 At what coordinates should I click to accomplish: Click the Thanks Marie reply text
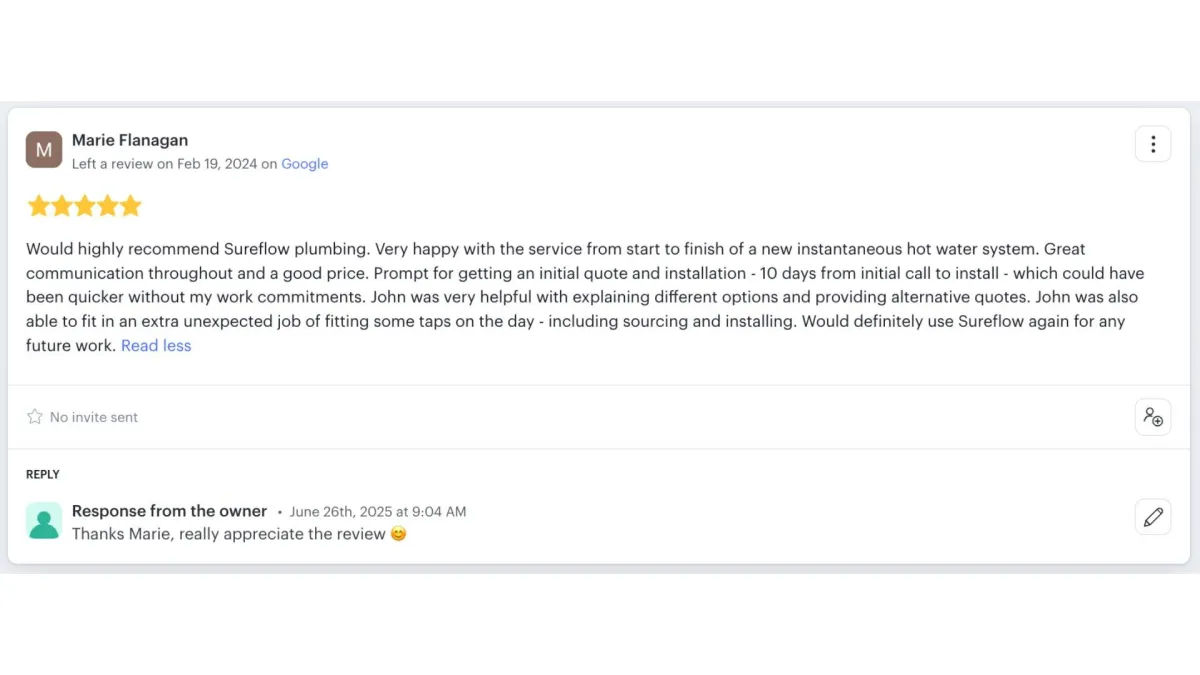point(228,534)
